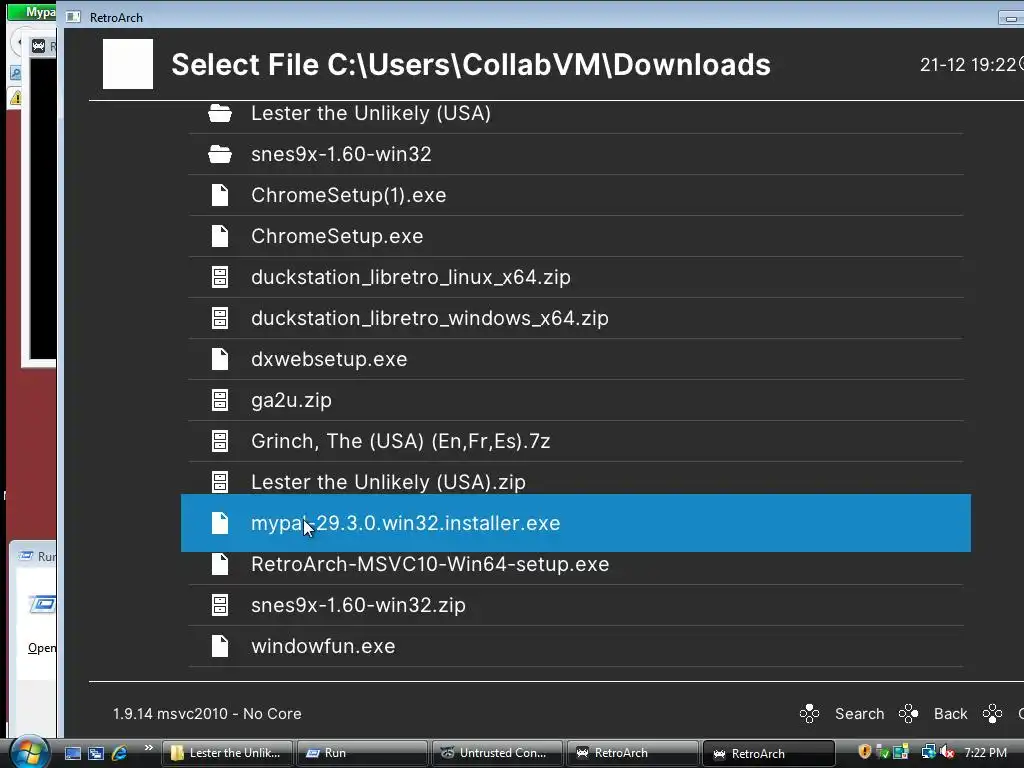Image resolution: width=1024 pixels, height=768 pixels.
Task: Switch to the inactive RetroArch taskbar button
Action: click(633, 753)
